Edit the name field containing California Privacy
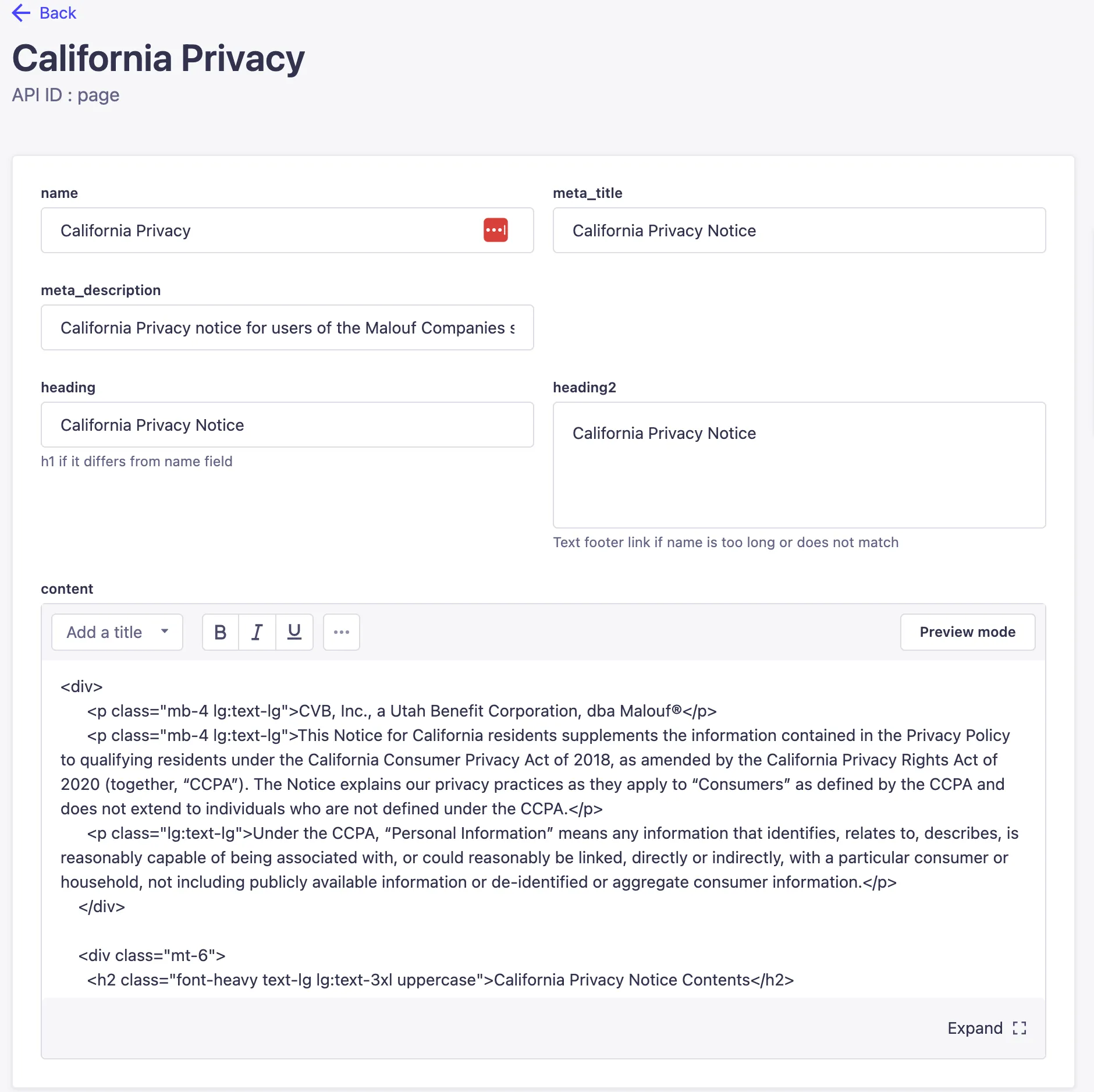This screenshot has width=1094, height=1092. tap(262, 230)
